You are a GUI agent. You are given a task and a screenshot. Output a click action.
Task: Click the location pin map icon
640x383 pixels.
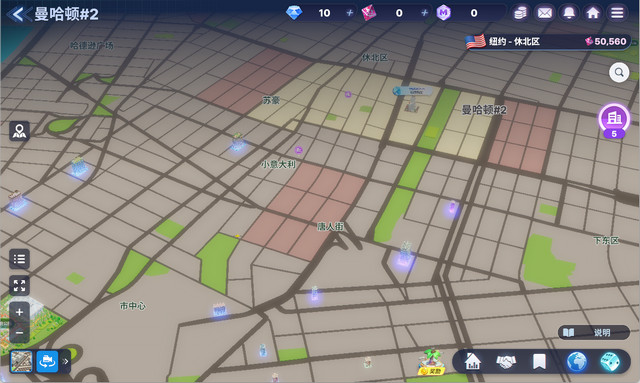[19, 131]
